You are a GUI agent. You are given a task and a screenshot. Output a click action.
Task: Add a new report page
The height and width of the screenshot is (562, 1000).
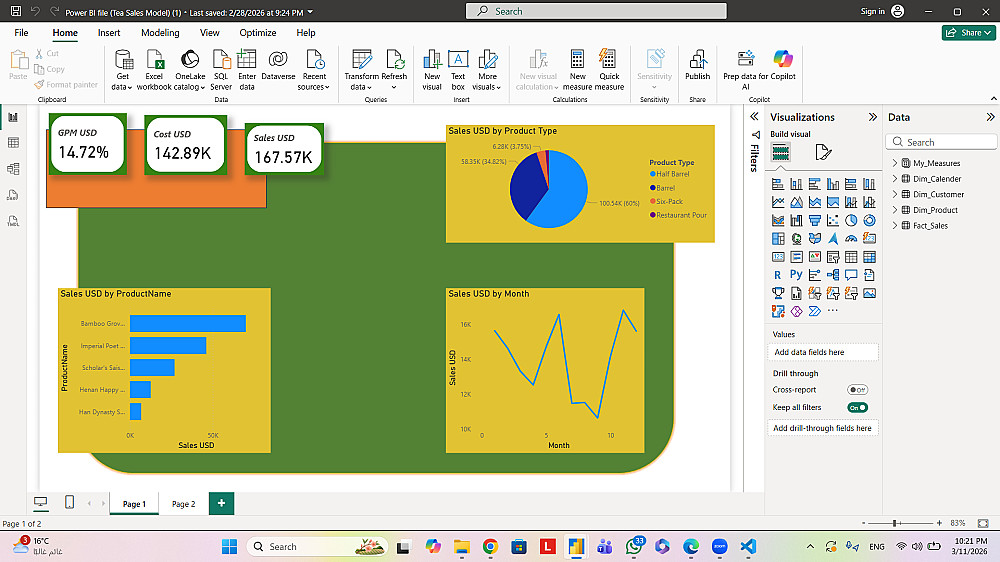click(x=221, y=503)
